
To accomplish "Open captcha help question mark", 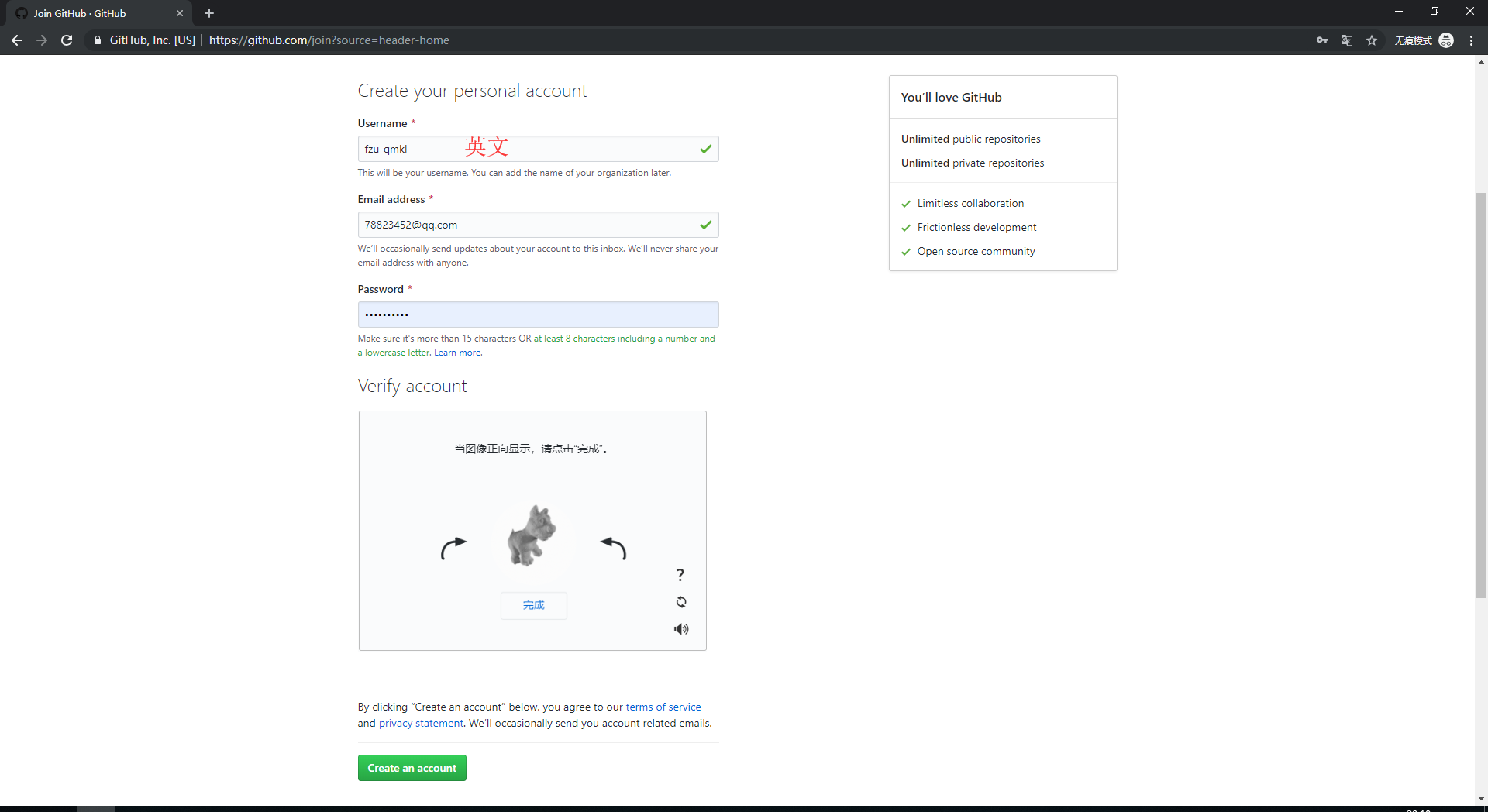I will click(x=680, y=574).
